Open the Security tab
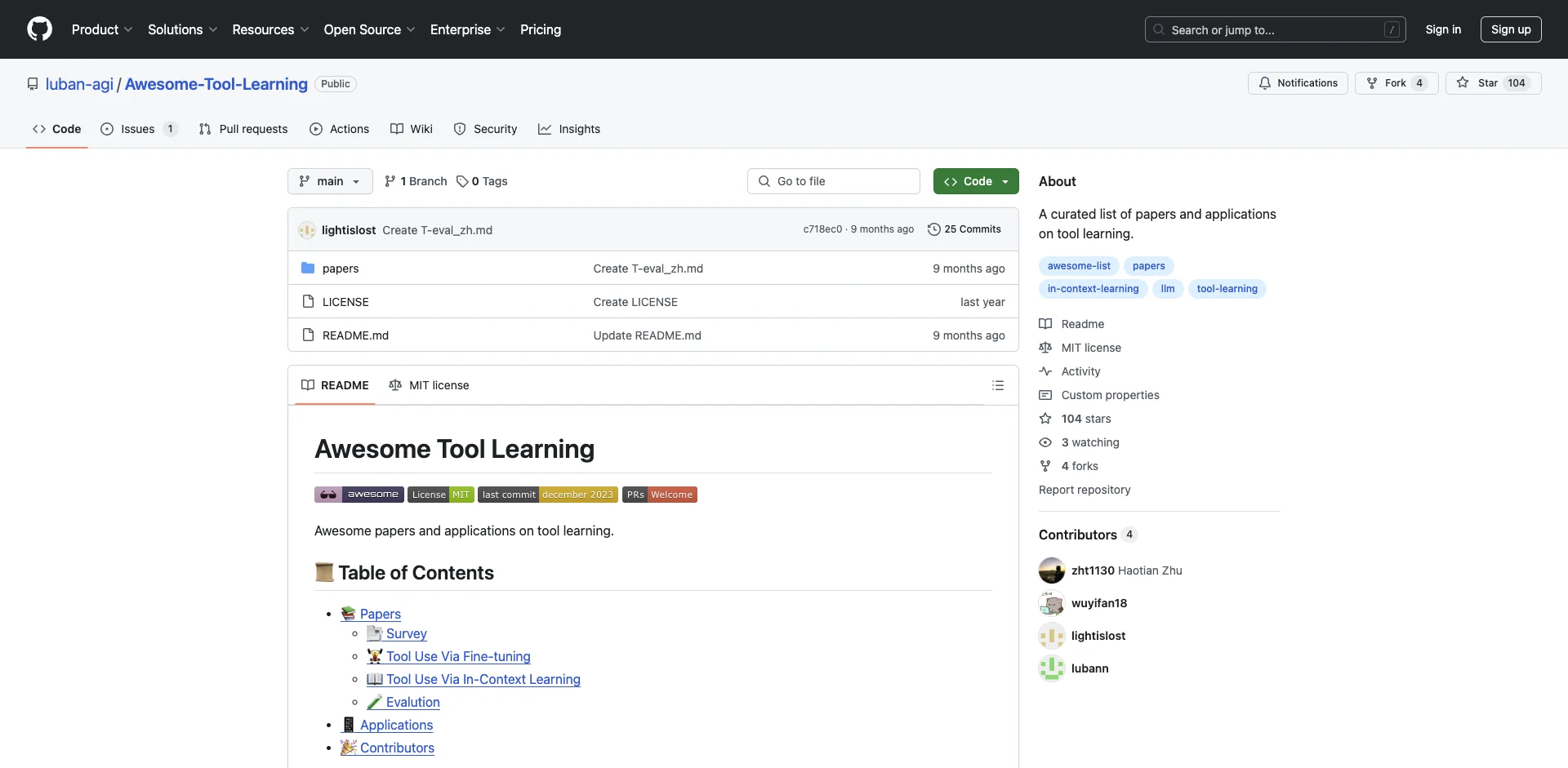 click(x=486, y=129)
